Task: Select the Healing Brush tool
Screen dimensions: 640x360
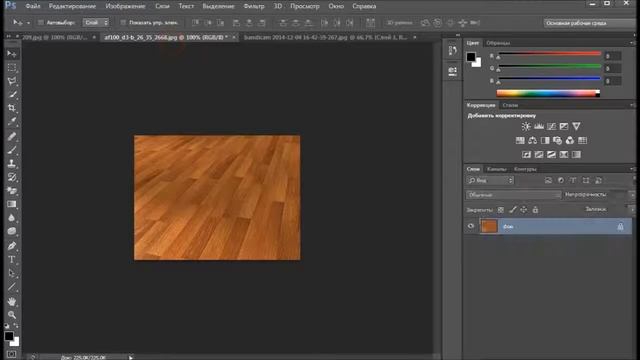Action: coord(11,136)
